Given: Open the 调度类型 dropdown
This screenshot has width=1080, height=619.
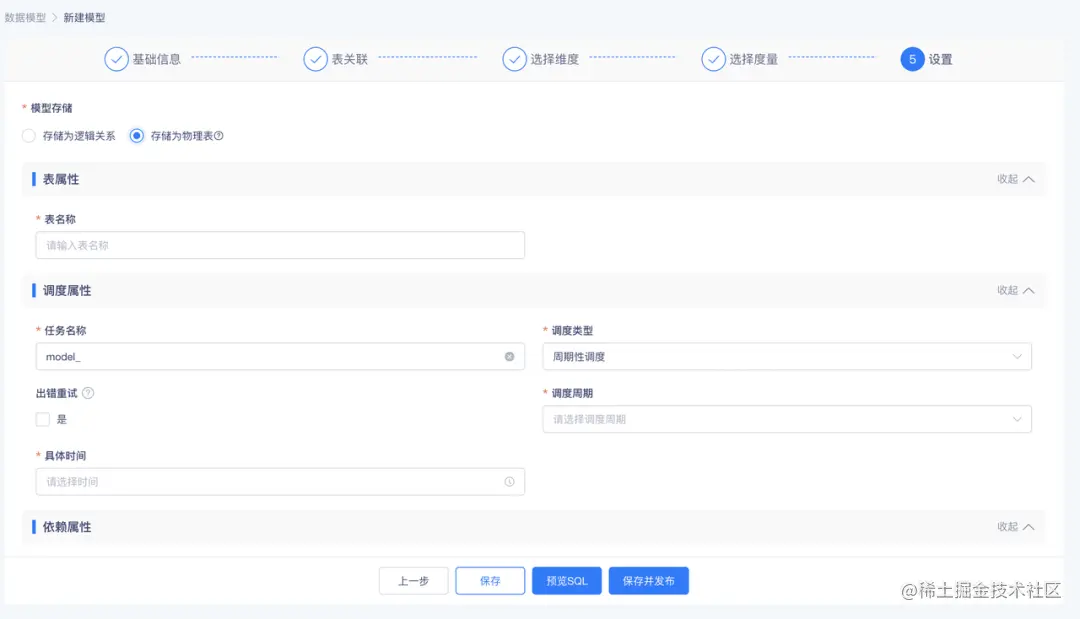Looking at the screenshot, I should coord(787,357).
